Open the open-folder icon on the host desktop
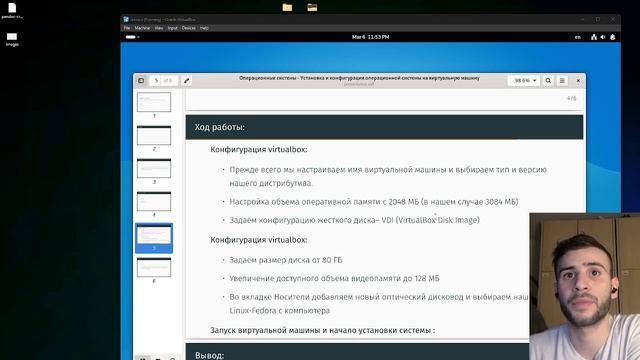 pyautogui.click(x=312, y=7)
